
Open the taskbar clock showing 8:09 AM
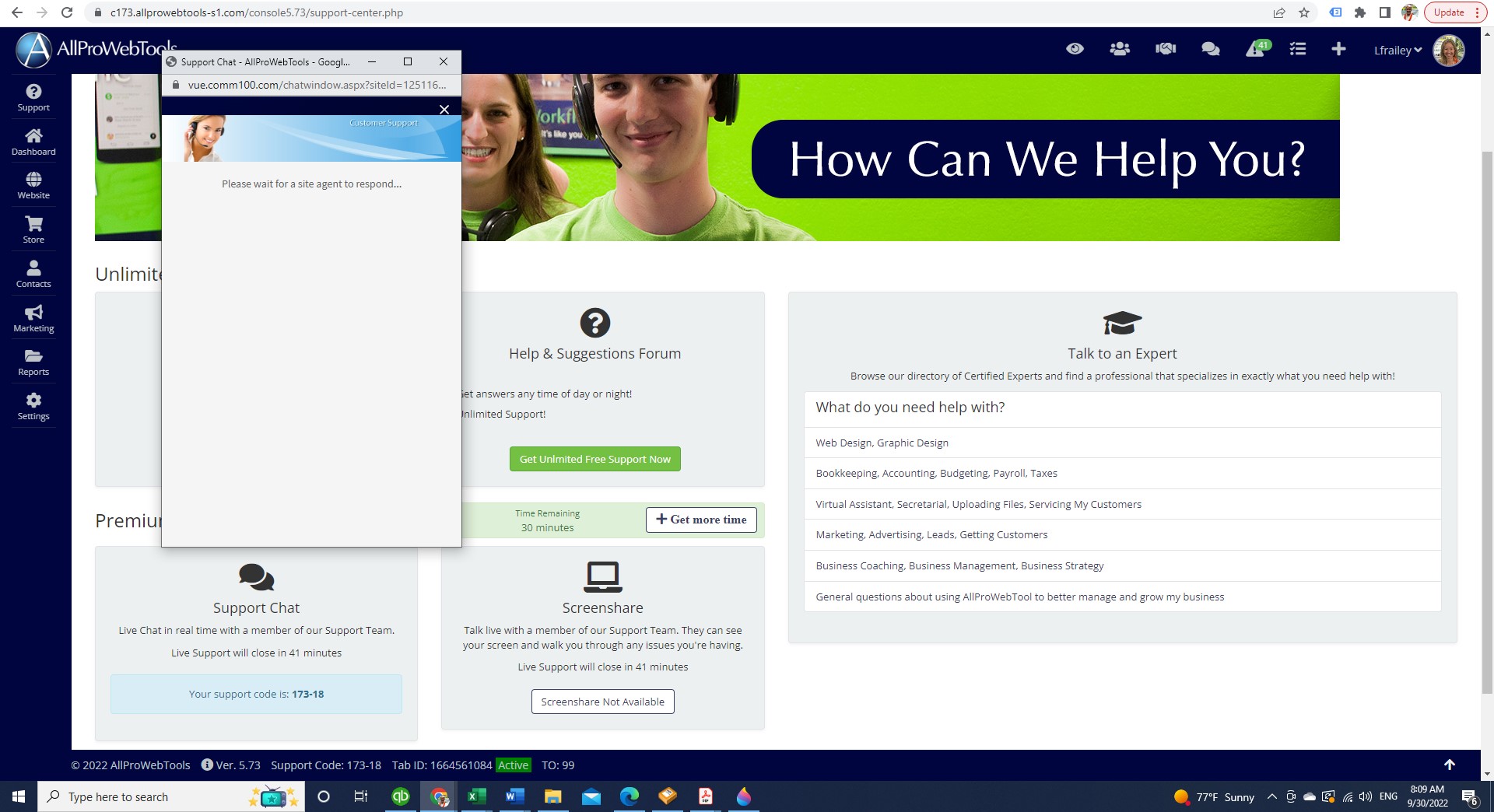(1427, 796)
